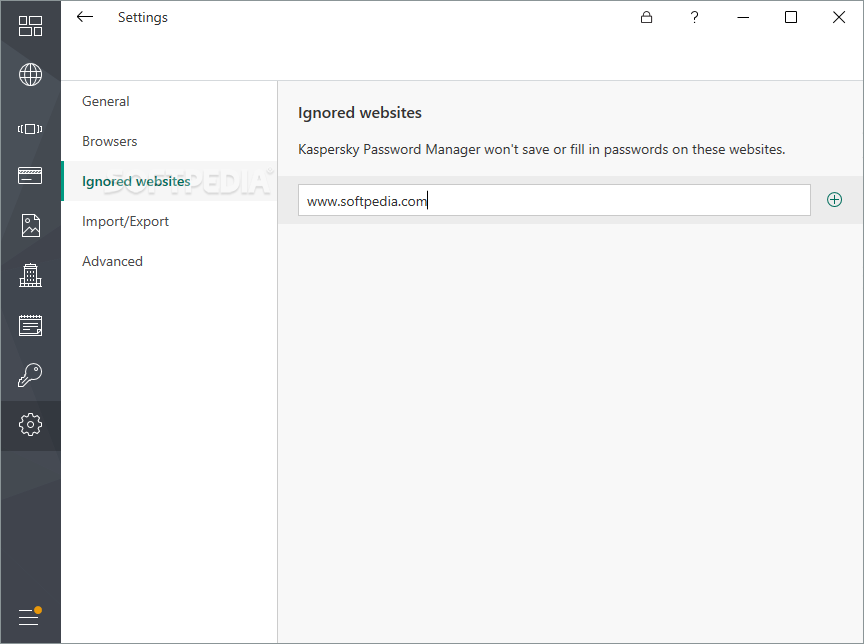The height and width of the screenshot is (644, 864).
Task: Open the Applications icon in sidebar
Action: [30, 129]
